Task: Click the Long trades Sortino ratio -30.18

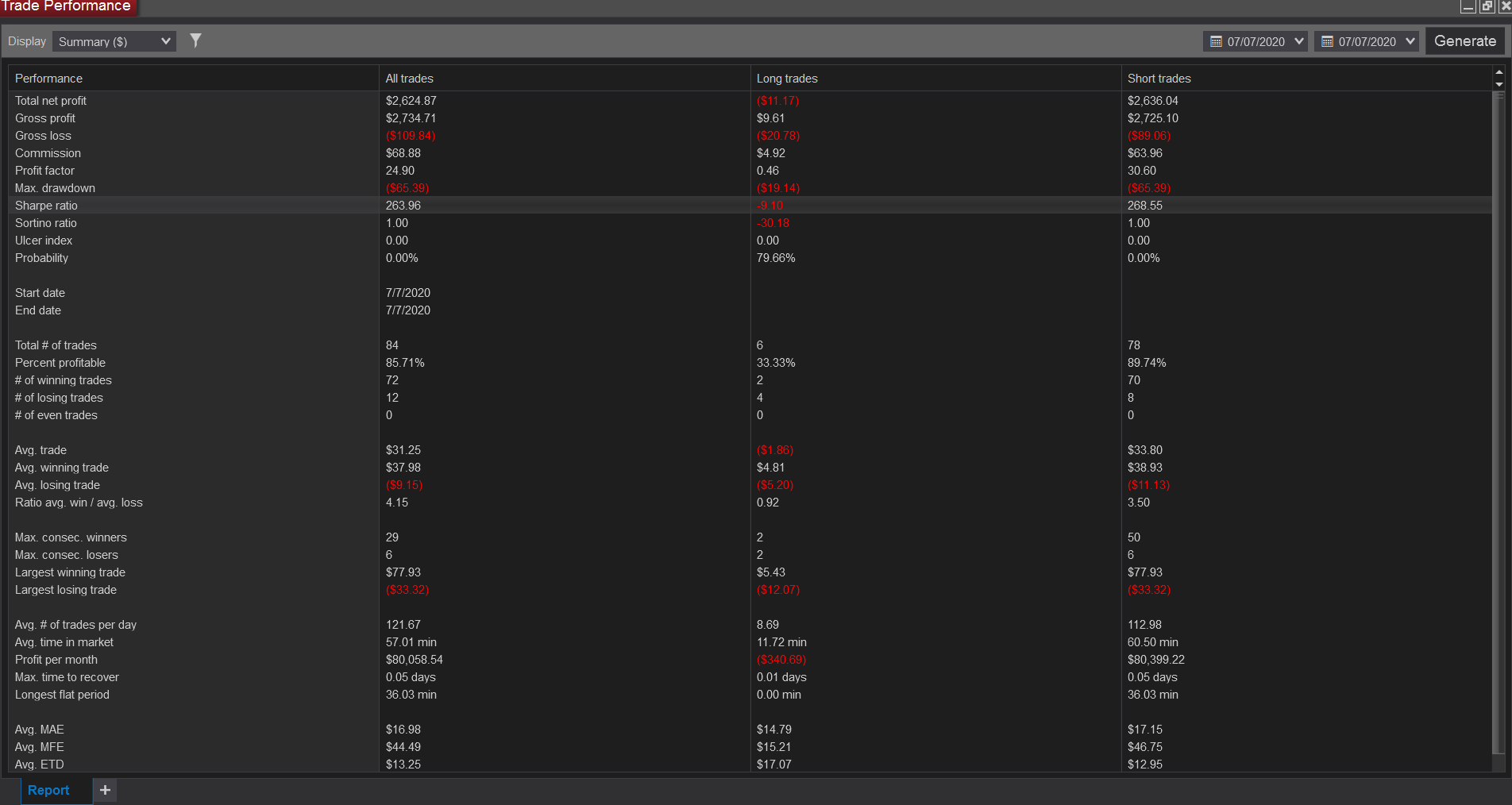Action: (773, 223)
